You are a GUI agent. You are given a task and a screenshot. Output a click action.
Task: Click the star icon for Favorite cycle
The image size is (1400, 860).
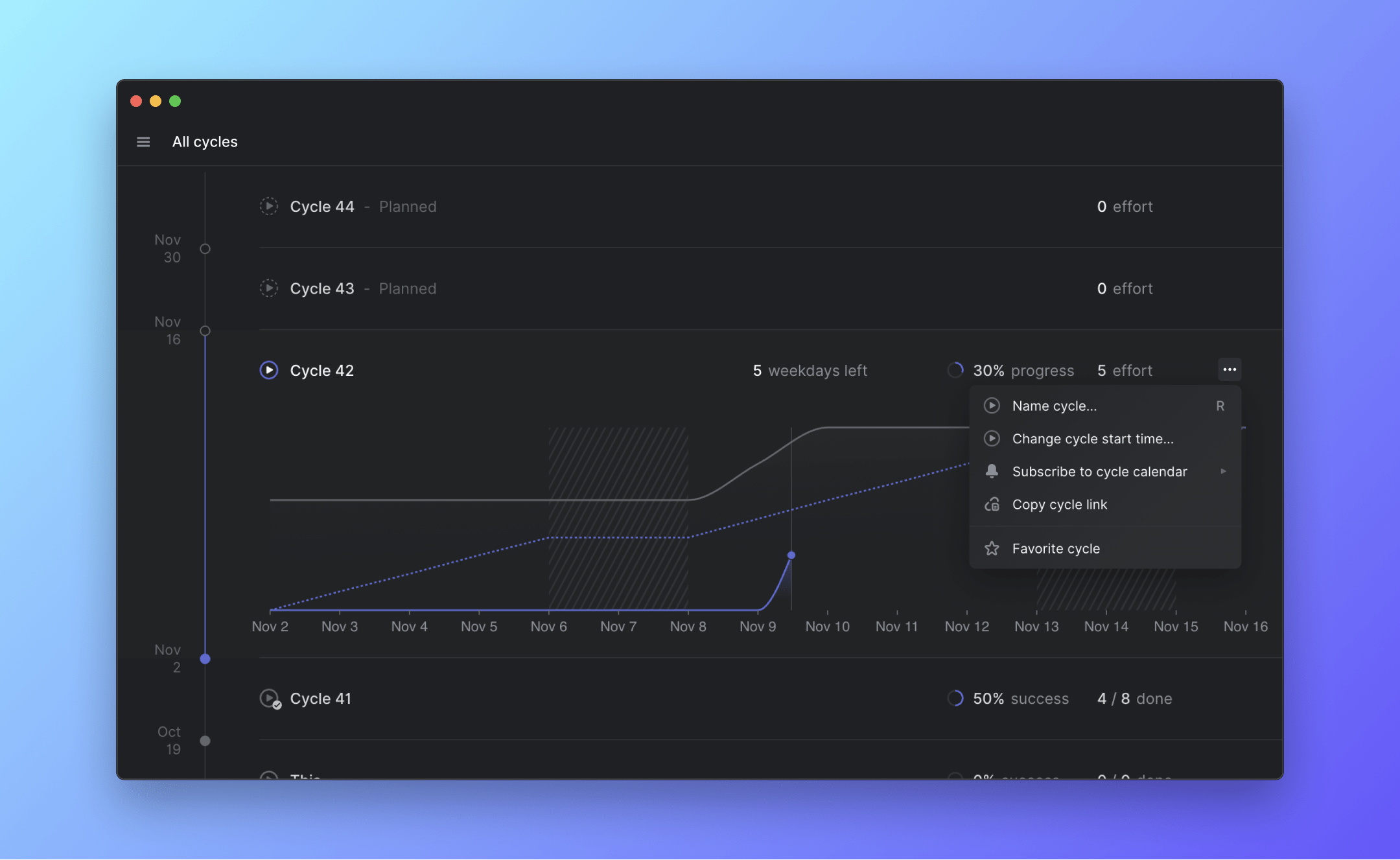[x=992, y=548]
